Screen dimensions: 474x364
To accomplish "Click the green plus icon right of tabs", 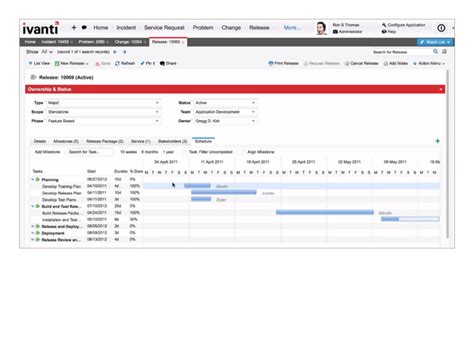I will pos(438,141).
